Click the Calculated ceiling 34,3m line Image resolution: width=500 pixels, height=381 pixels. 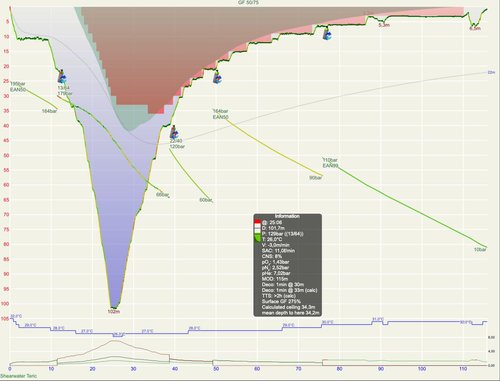(289, 307)
